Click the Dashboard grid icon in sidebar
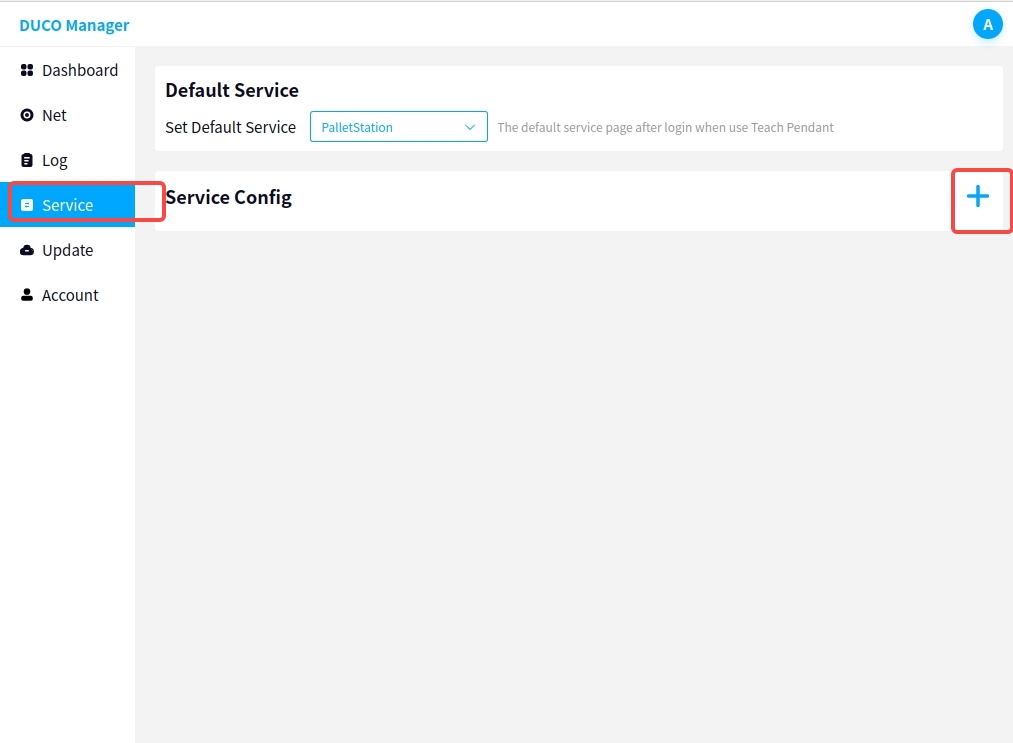This screenshot has width=1013, height=743. 27,70
